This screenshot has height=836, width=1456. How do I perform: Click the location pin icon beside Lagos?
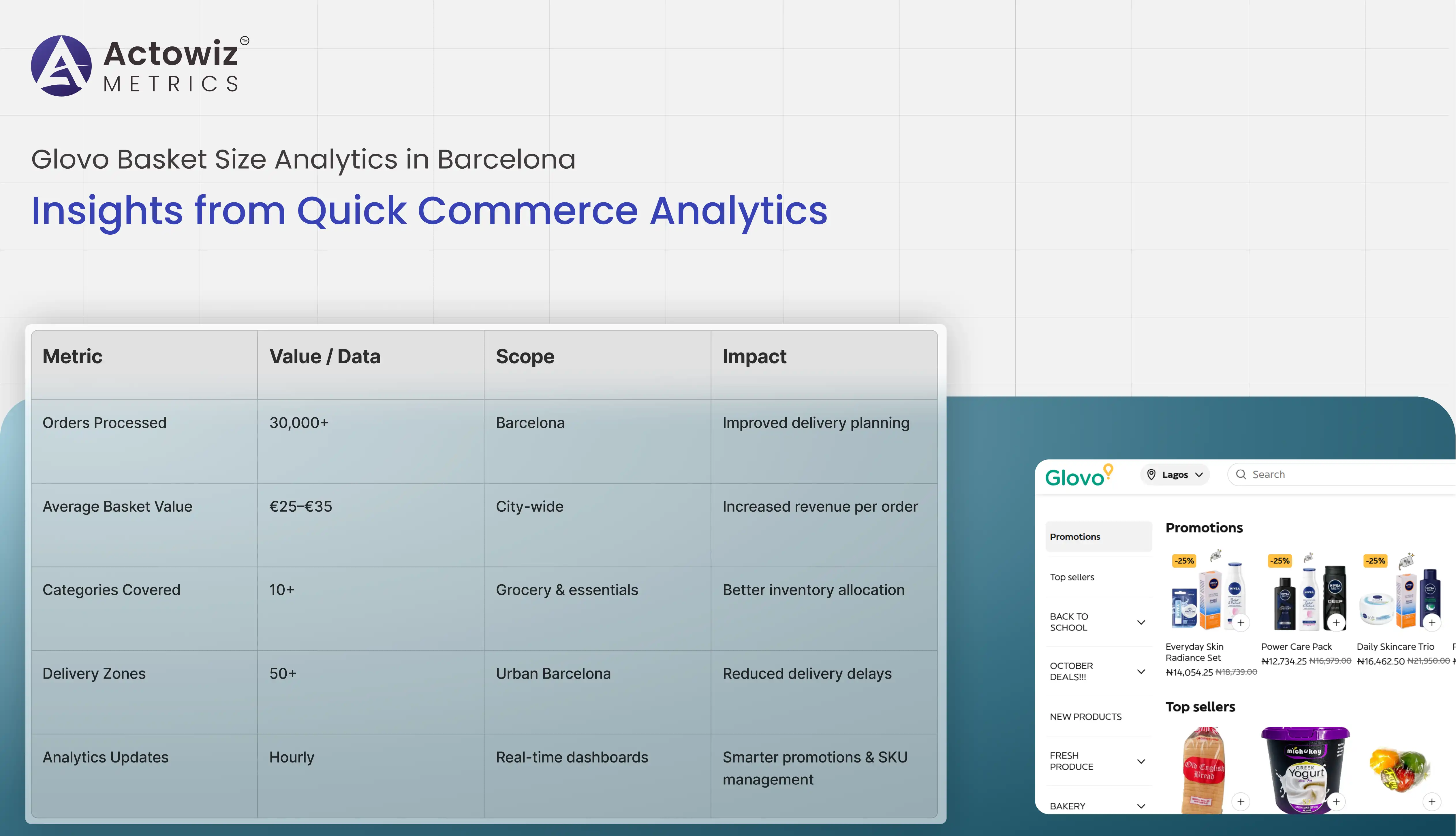[1151, 474]
